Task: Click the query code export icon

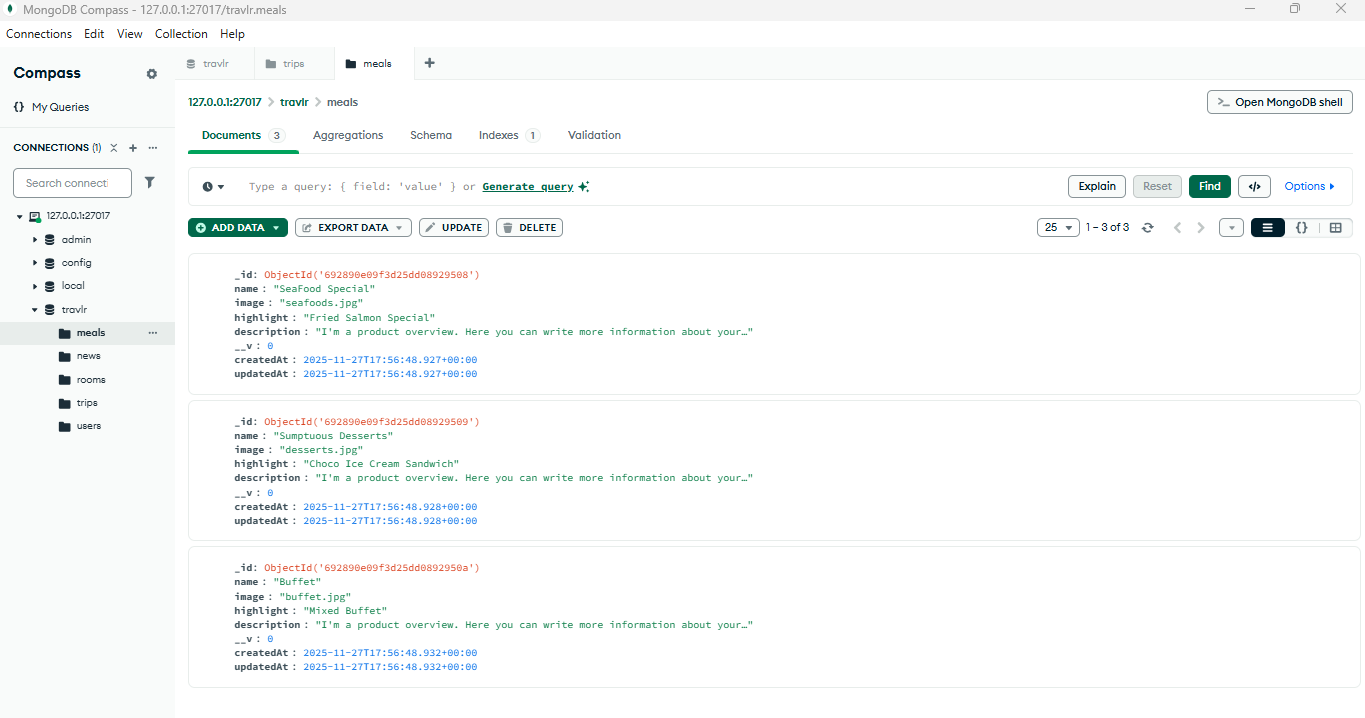Action: [1254, 186]
